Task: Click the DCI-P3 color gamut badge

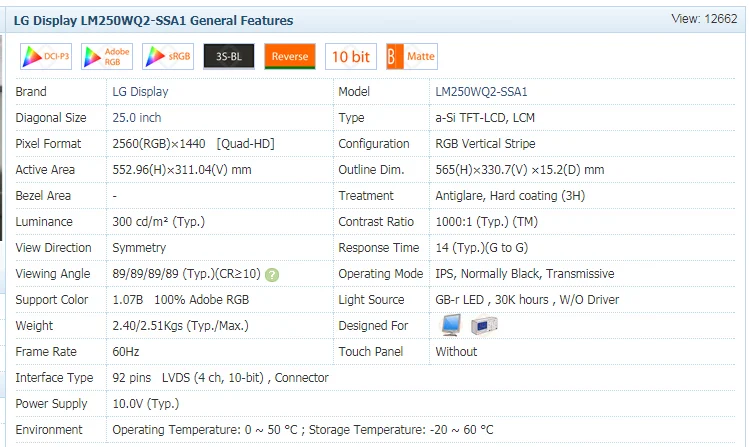Action: pyautogui.click(x=46, y=56)
